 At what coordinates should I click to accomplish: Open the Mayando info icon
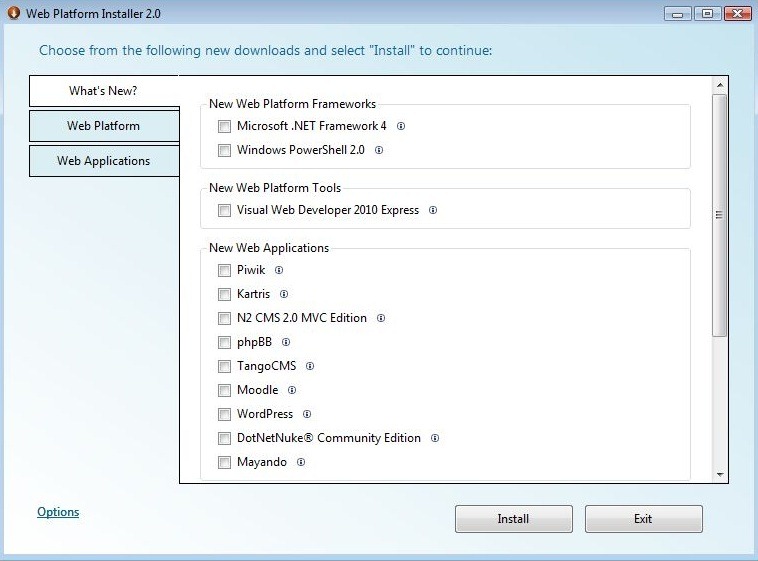click(x=301, y=462)
